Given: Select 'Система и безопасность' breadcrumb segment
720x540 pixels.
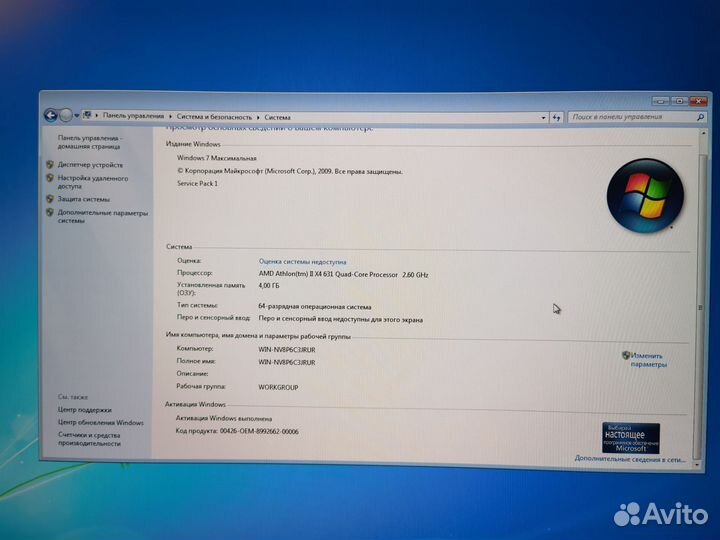Looking at the screenshot, I should click(x=214, y=117).
